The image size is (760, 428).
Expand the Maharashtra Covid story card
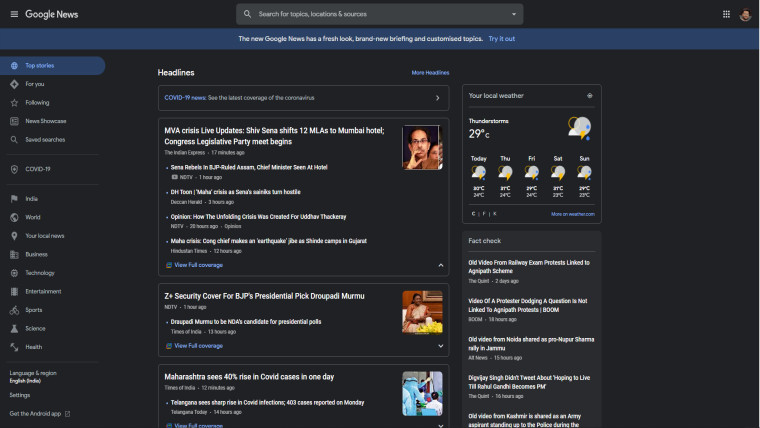coord(441,425)
